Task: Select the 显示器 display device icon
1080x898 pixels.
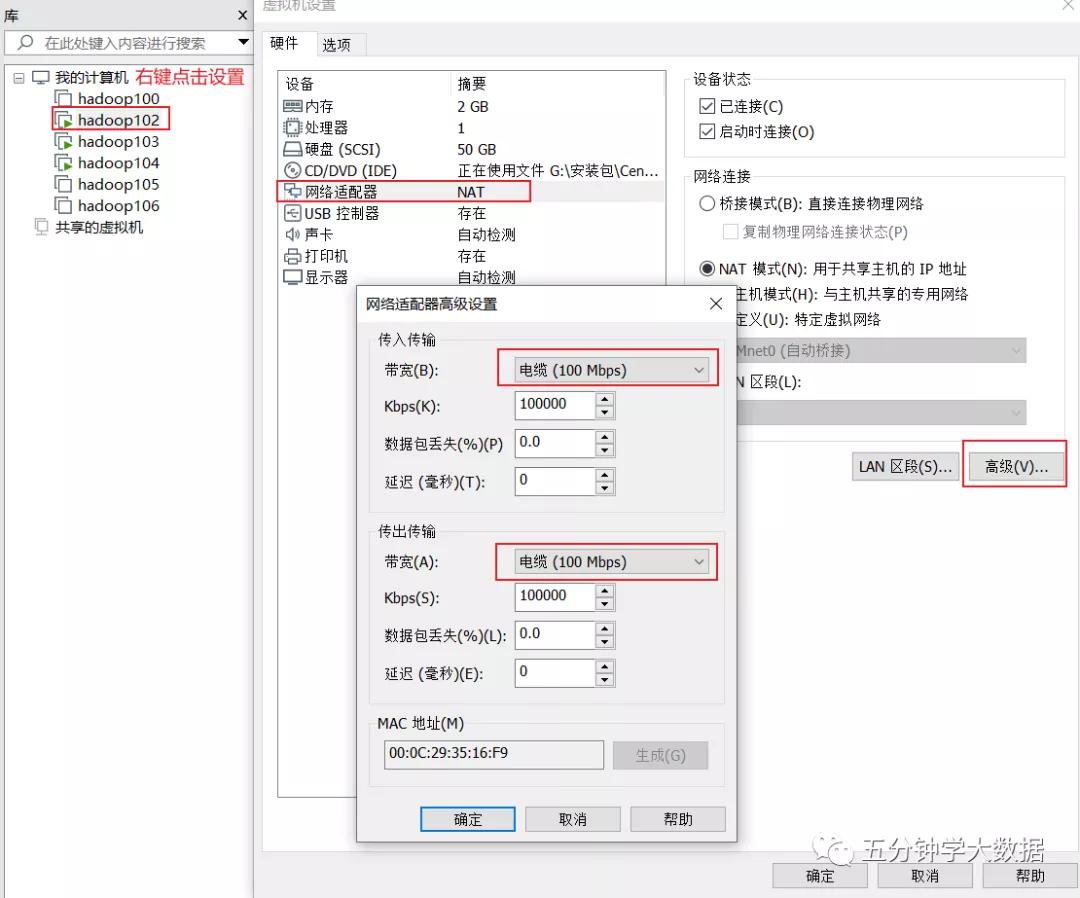Action: [x=290, y=277]
